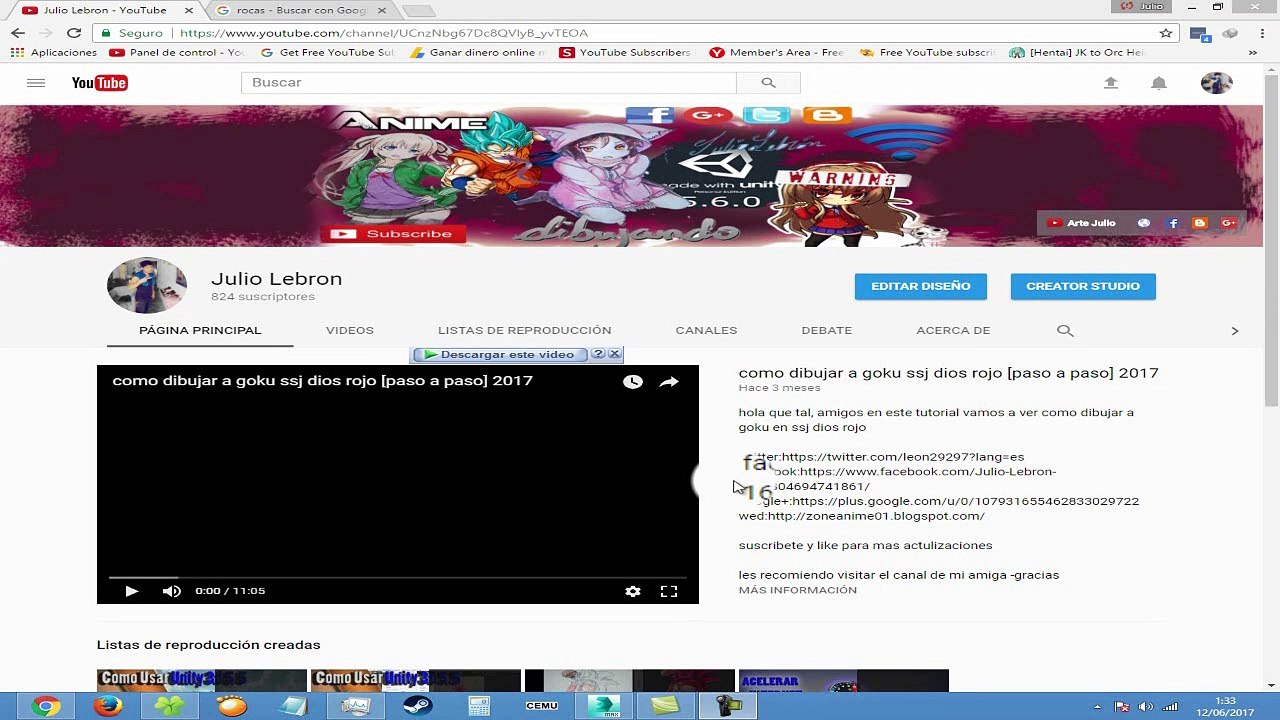
Task: Click the Julio Lebron channel name
Action: point(276,279)
